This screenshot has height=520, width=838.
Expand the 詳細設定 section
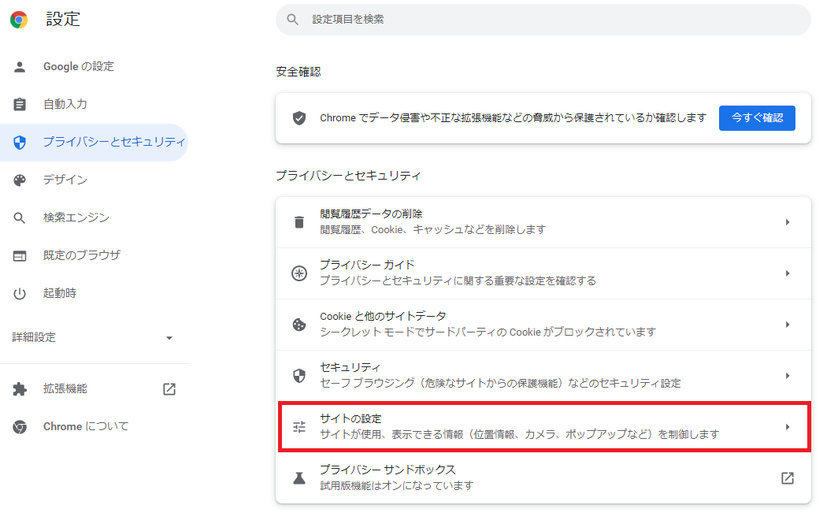[169, 338]
